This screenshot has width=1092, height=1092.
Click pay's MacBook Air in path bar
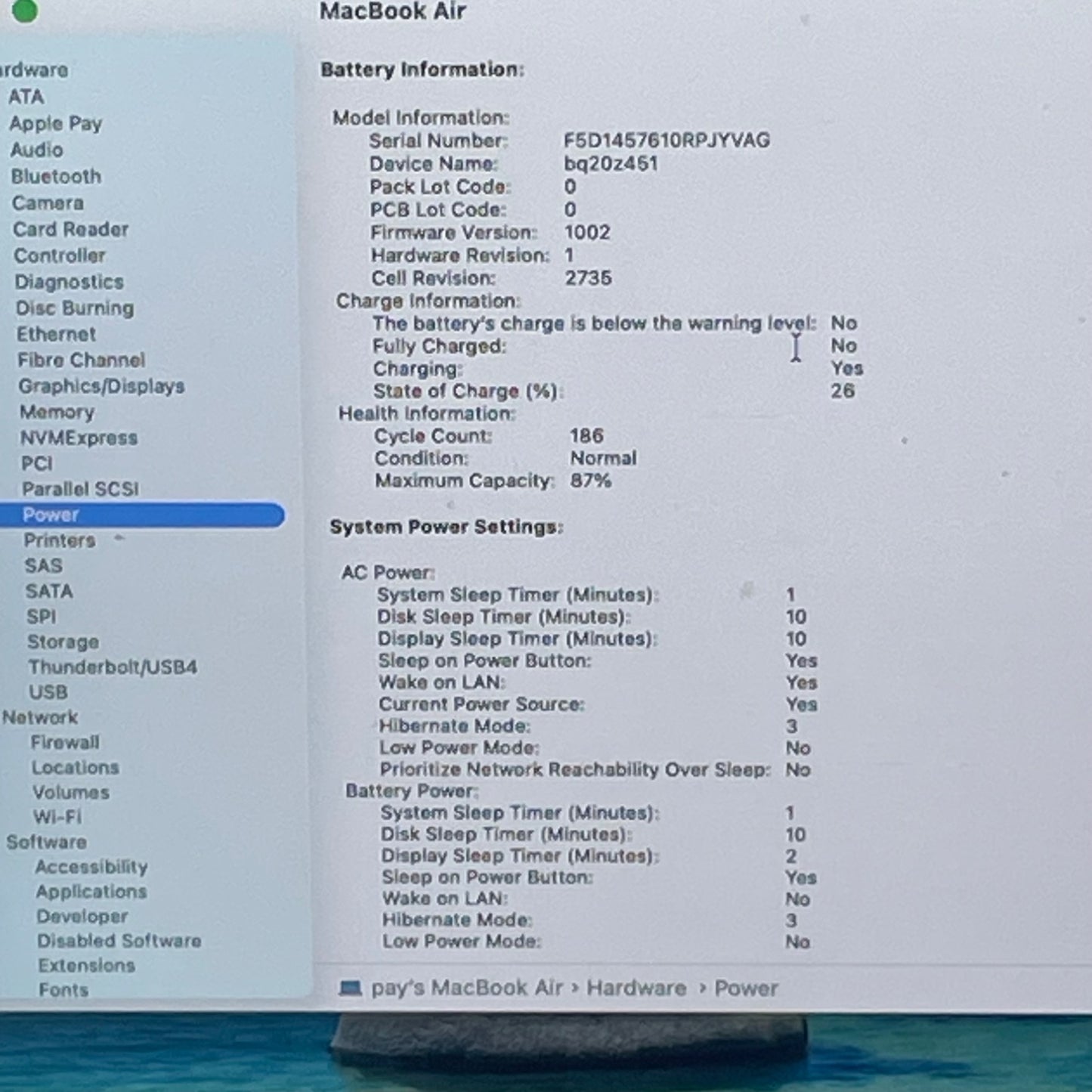click(x=467, y=988)
